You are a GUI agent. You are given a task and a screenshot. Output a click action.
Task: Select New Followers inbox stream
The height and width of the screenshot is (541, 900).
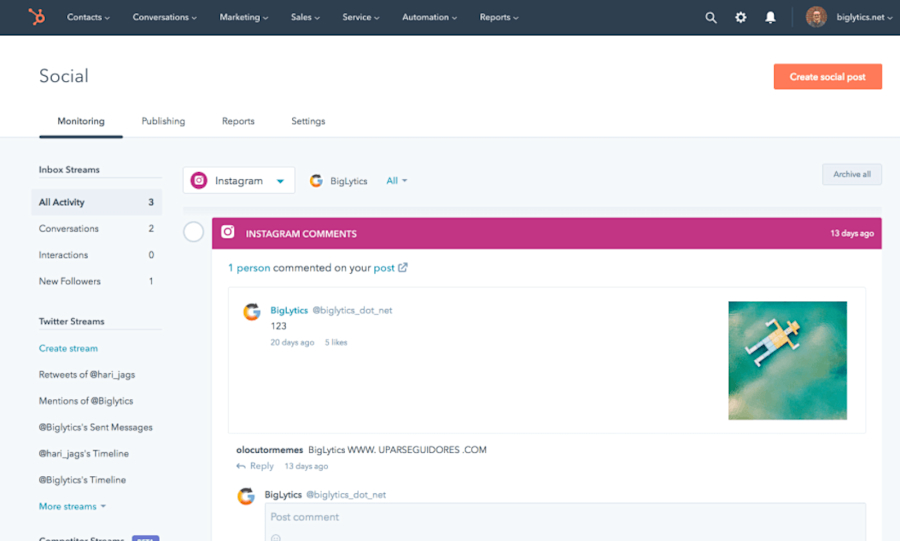coord(96,281)
